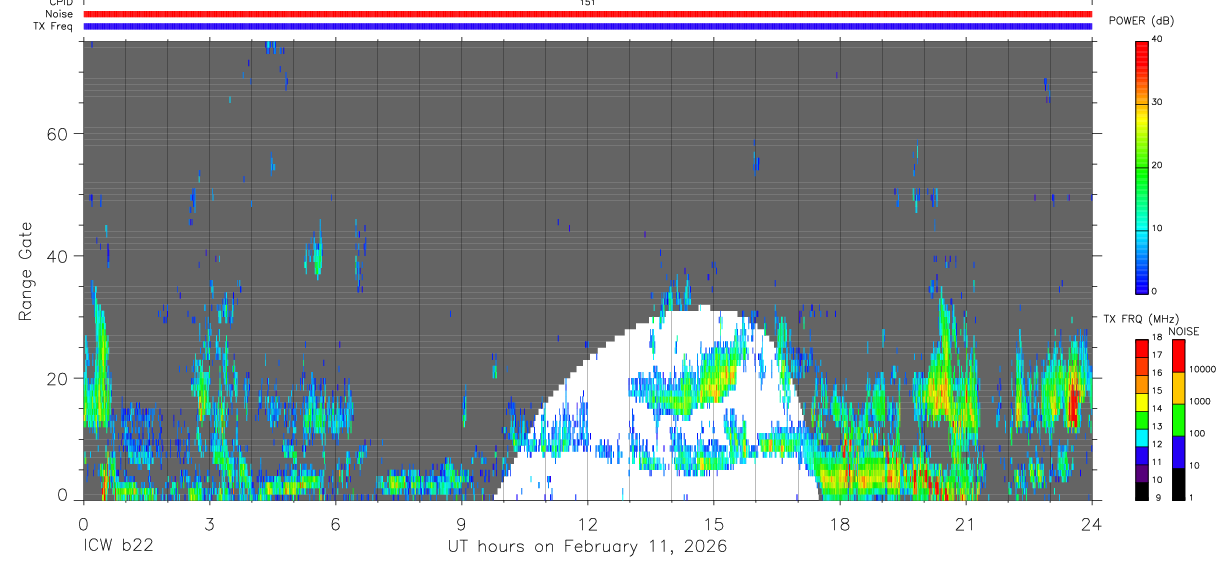Click the 'Noise' row label at top left
This screenshot has width=1228, height=567.
(x=60, y=14)
